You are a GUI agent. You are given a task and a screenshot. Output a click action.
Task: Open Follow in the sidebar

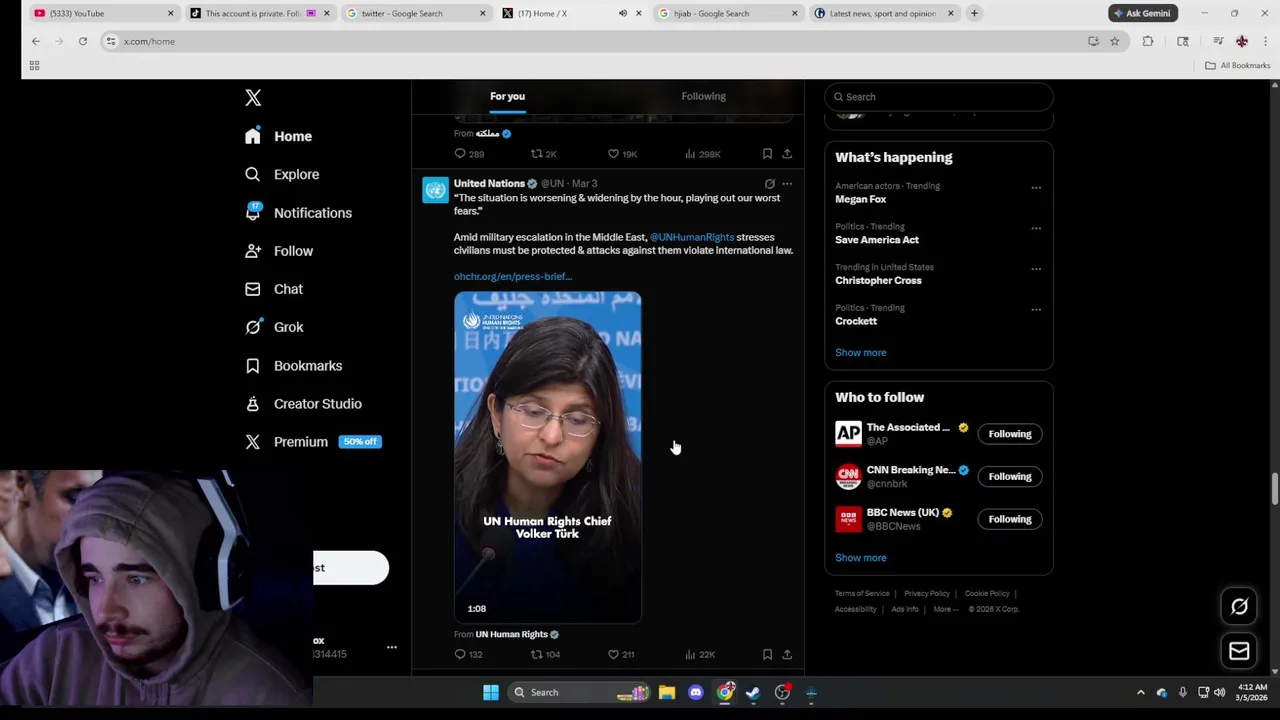279,251
